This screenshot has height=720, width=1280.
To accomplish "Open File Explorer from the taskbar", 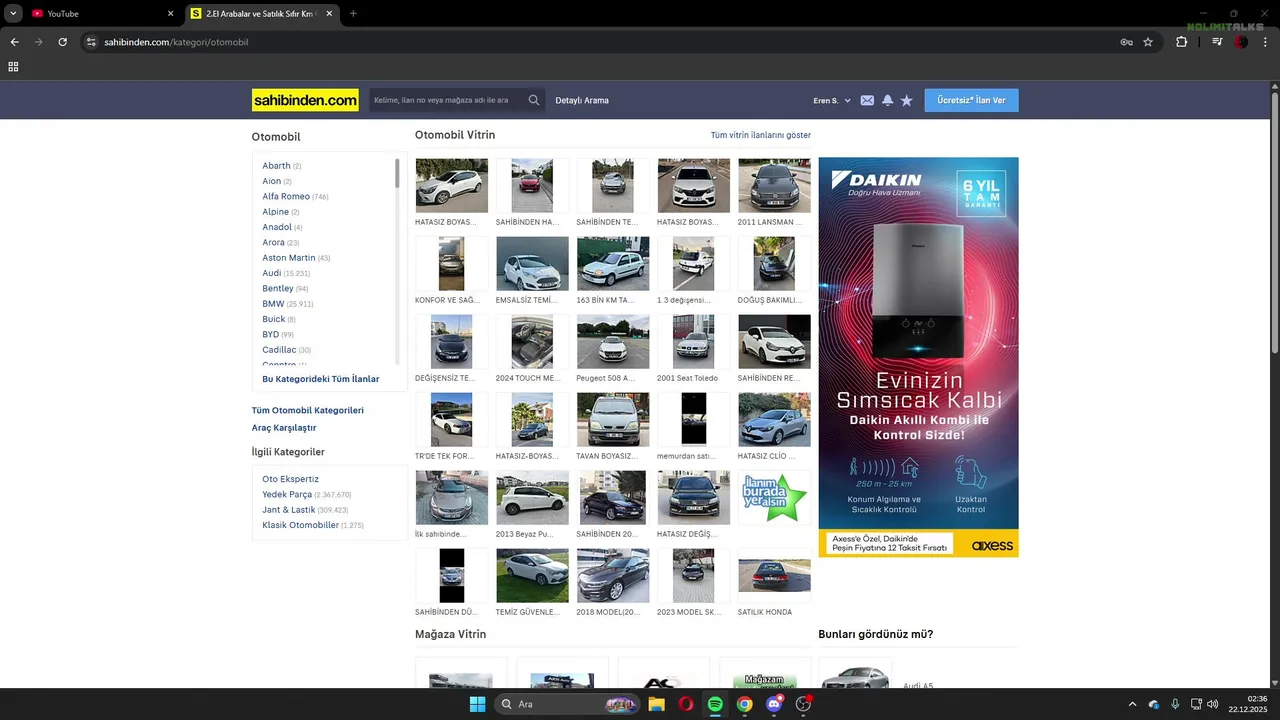I will (656, 704).
